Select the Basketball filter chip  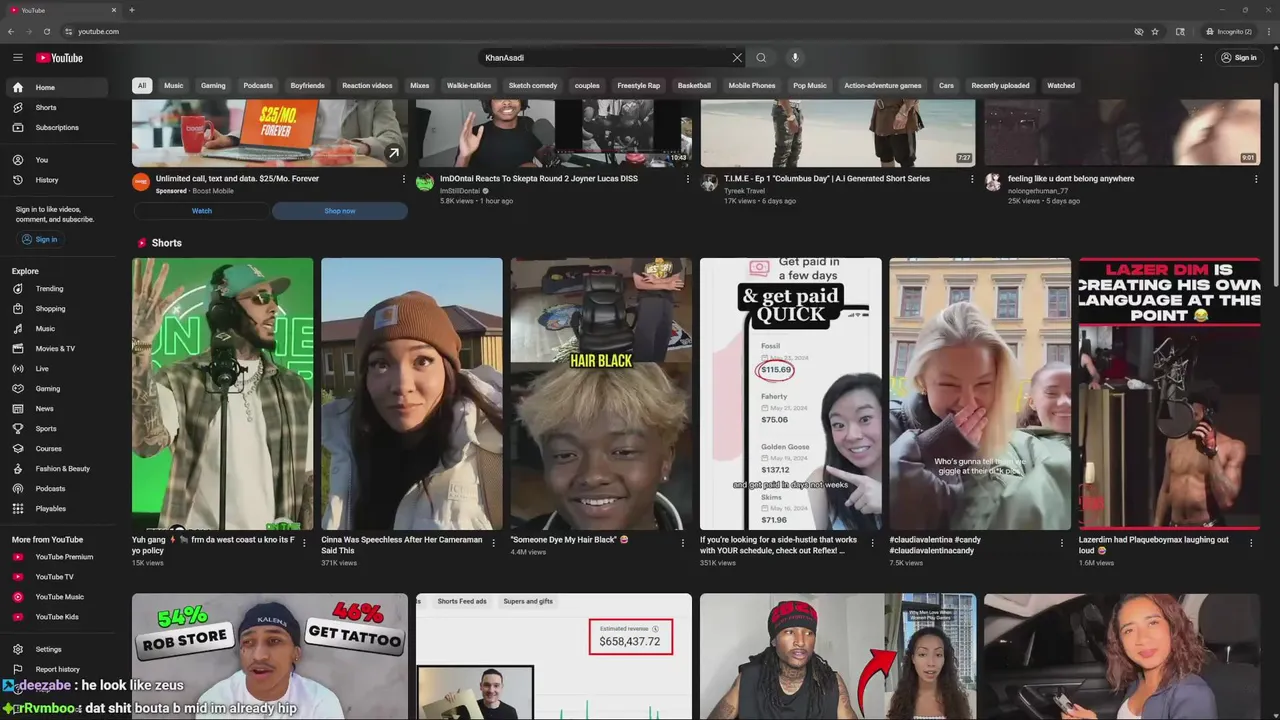(694, 85)
